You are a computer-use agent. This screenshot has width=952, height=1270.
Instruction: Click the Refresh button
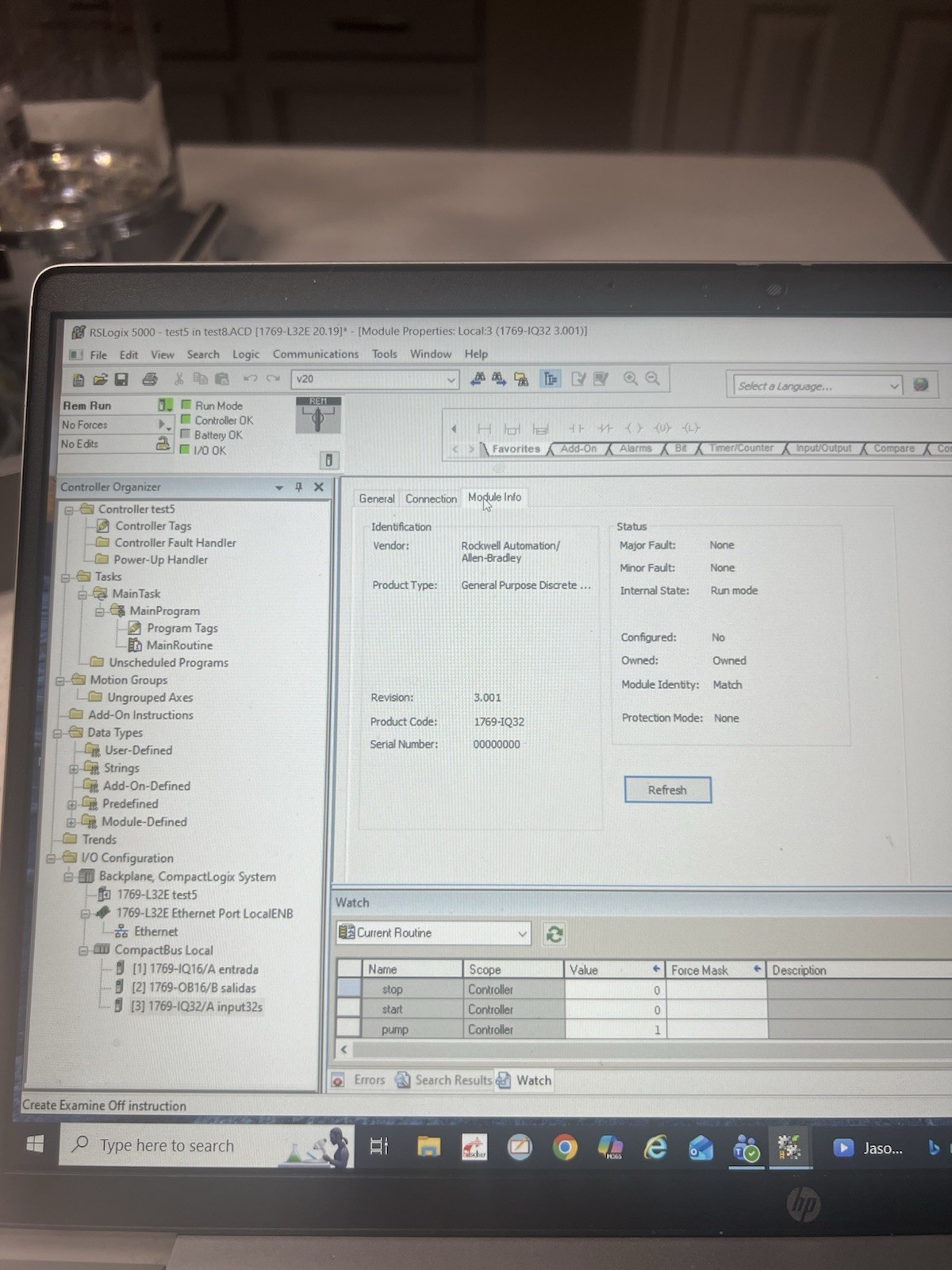pyautogui.click(x=667, y=790)
